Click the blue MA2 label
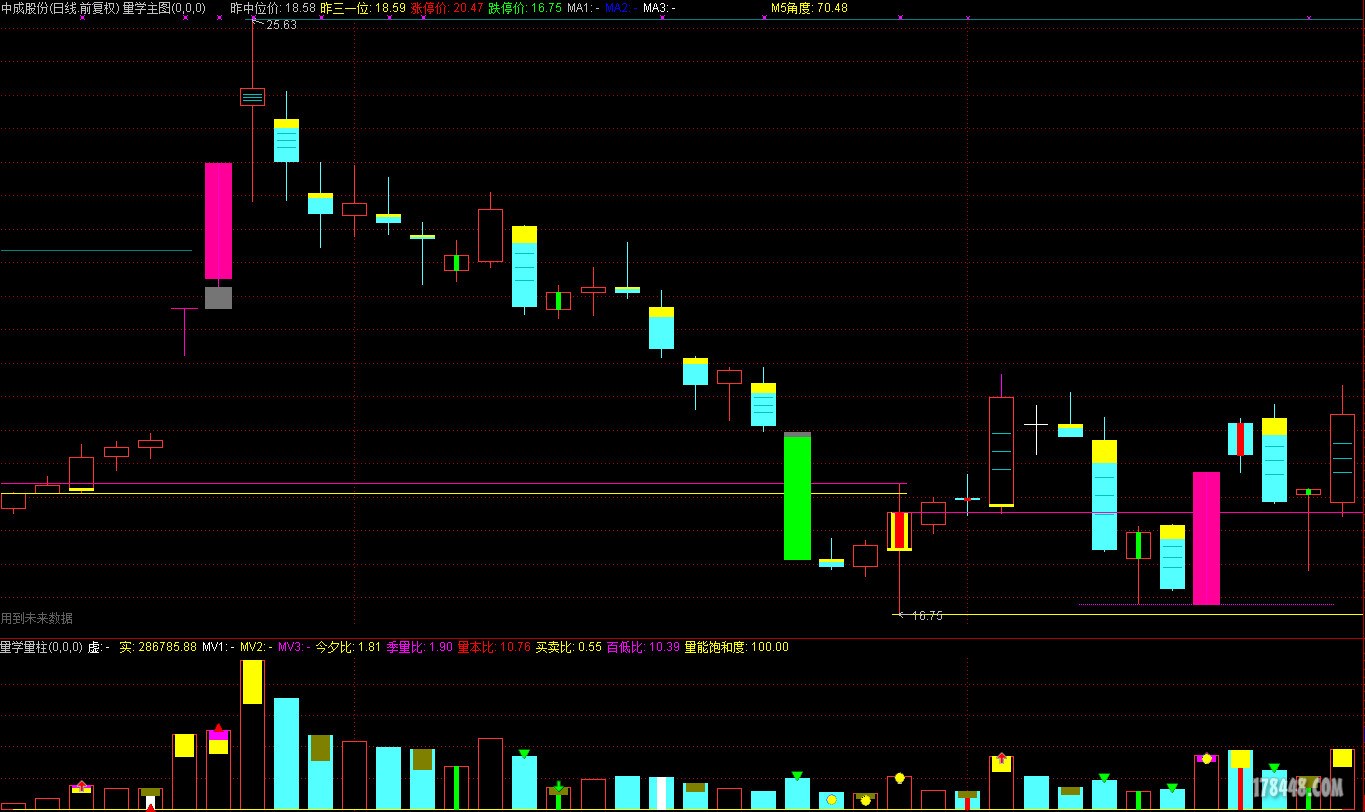 (x=620, y=8)
